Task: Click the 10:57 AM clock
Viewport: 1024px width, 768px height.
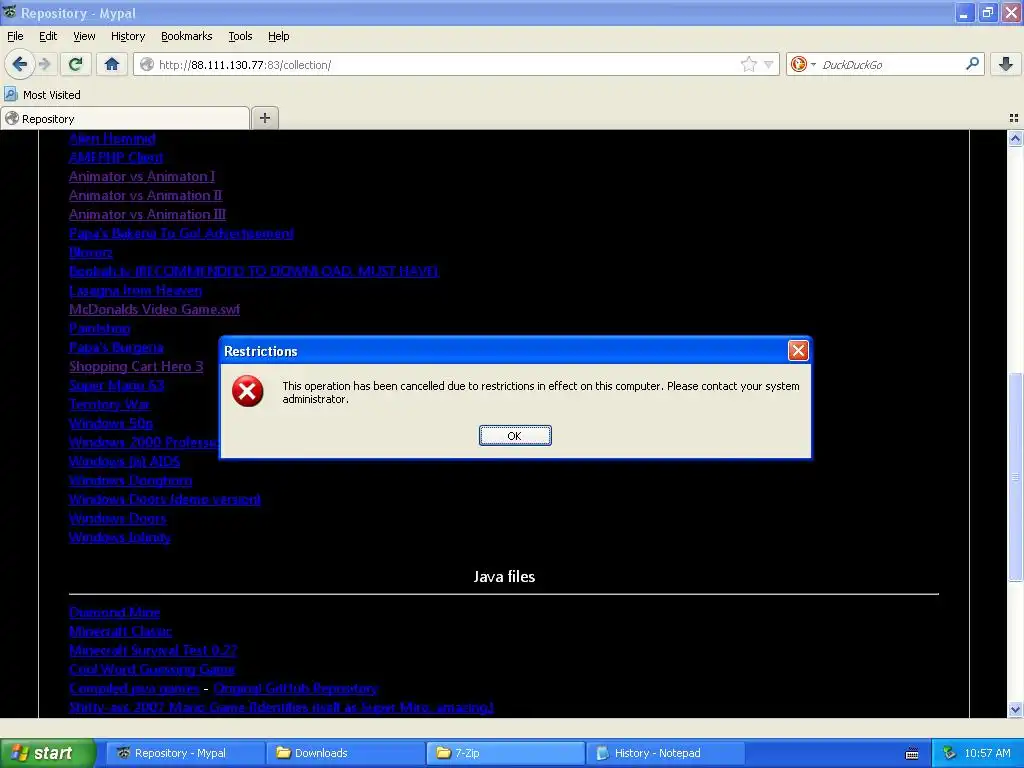Action: 987,753
